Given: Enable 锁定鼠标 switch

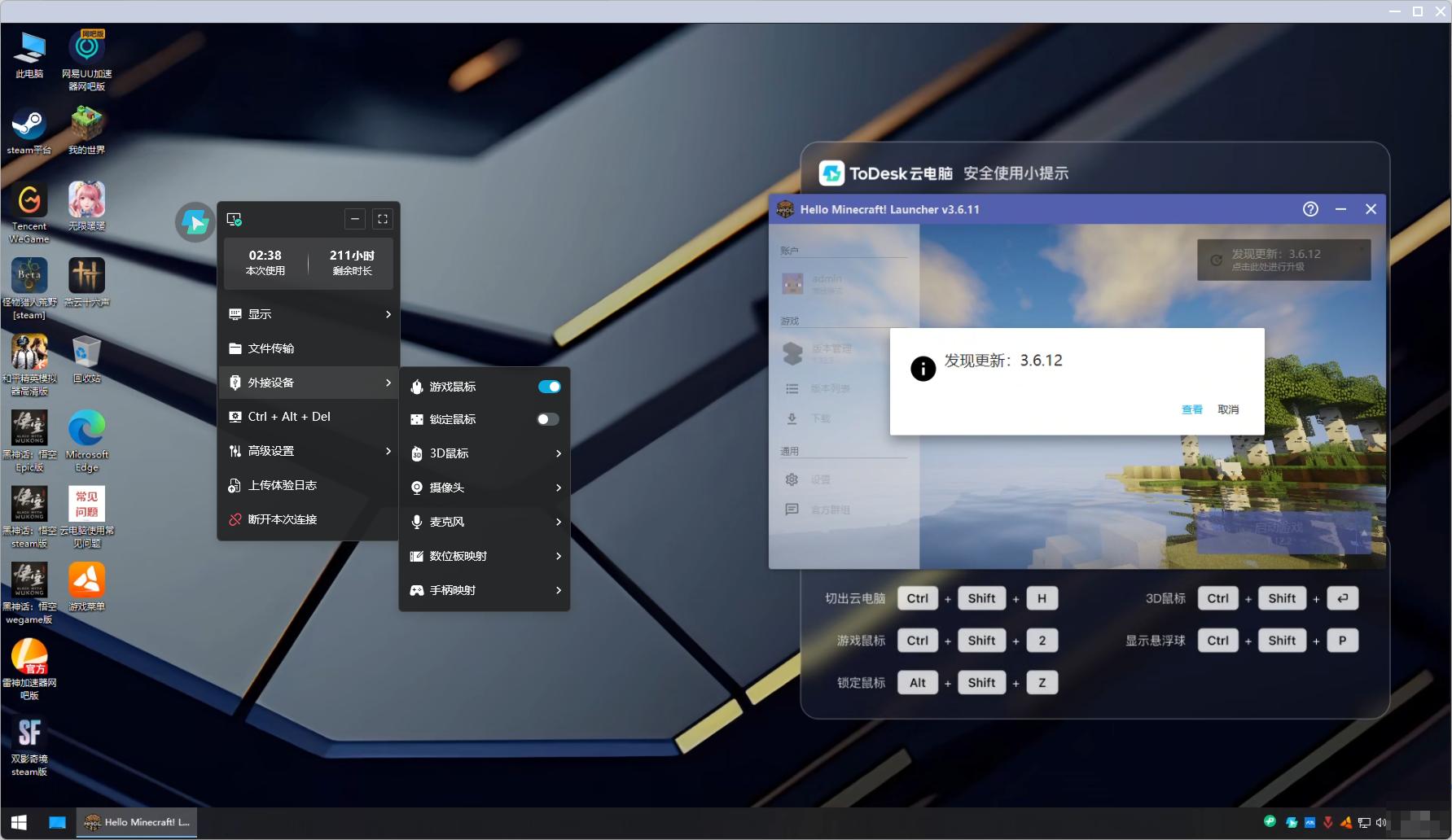Looking at the screenshot, I should (549, 419).
